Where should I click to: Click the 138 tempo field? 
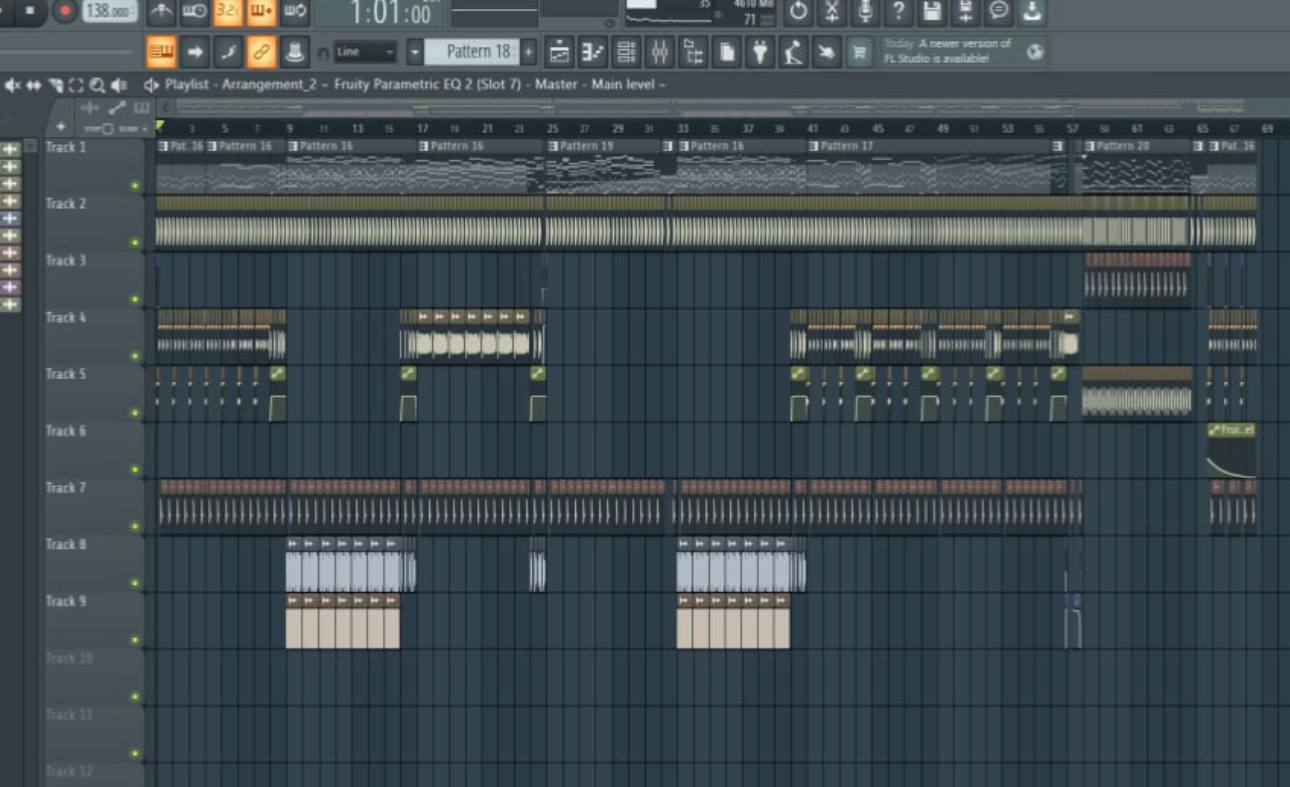pyautogui.click(x=110, y=11)
